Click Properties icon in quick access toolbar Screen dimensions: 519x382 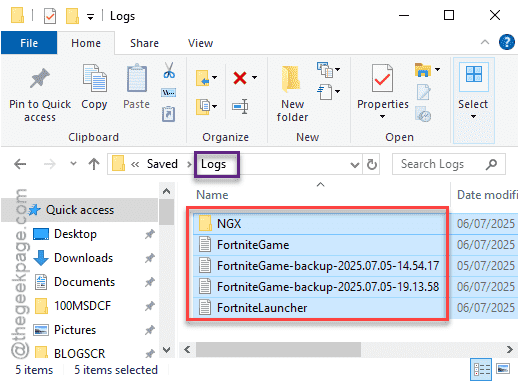[x=50, y=16]
